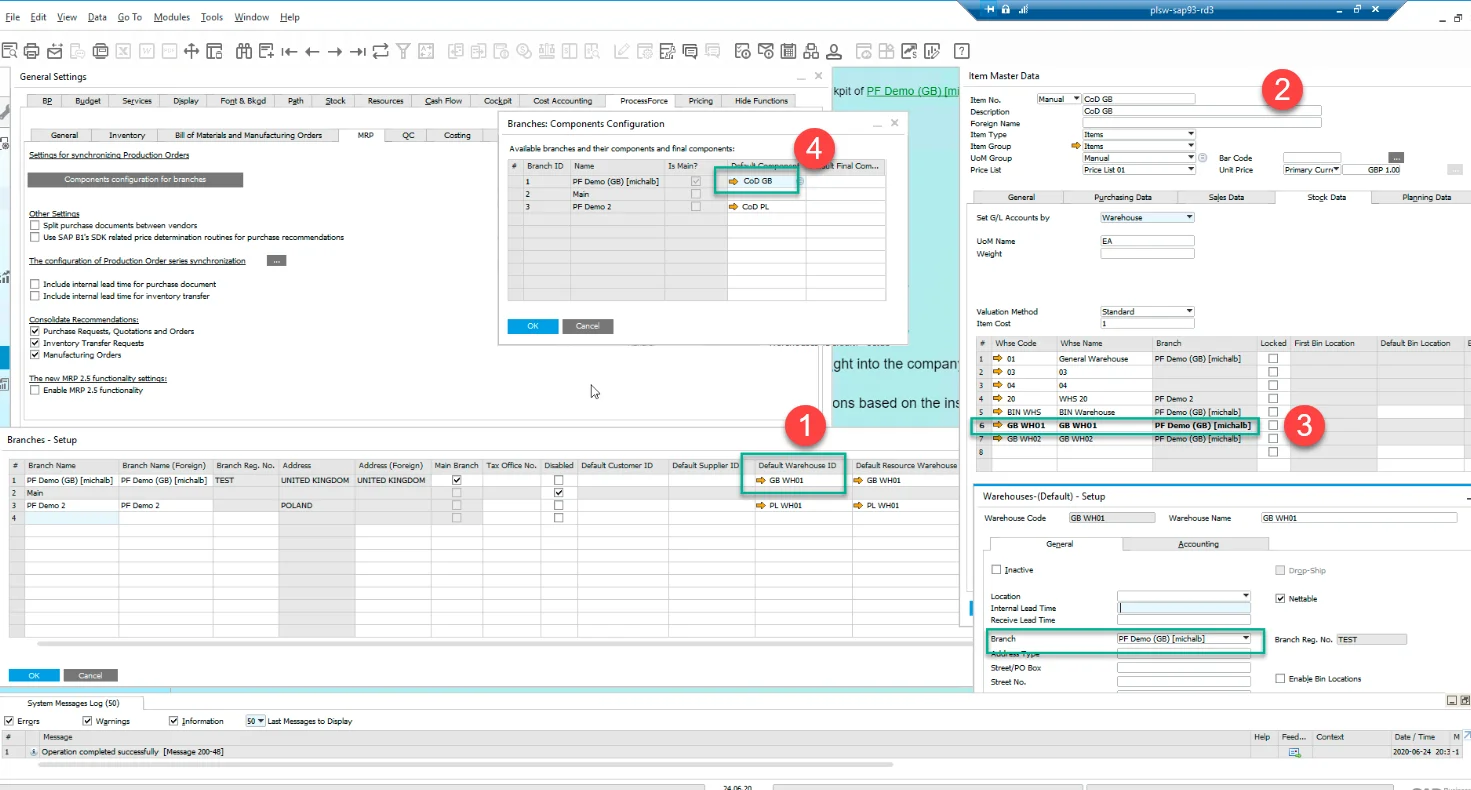Follow the GB WH01 Default Warehouse link arrow
This screenshot has width=1471, height=790.
point(761,481)
